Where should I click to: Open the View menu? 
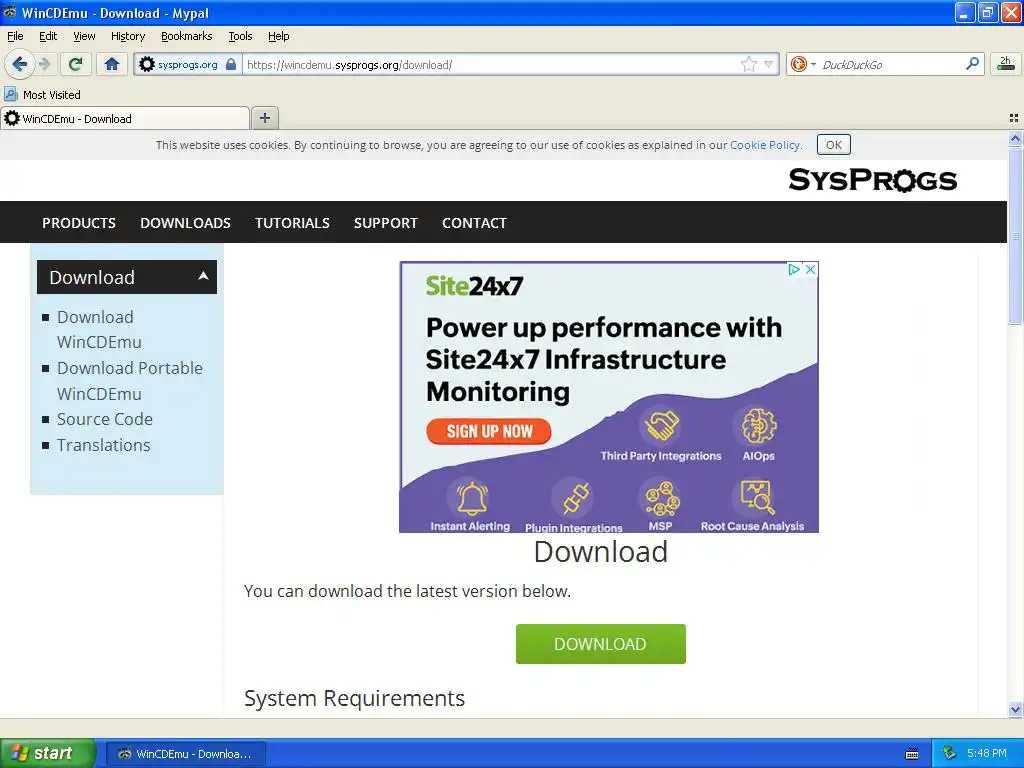tap(84, 36)
